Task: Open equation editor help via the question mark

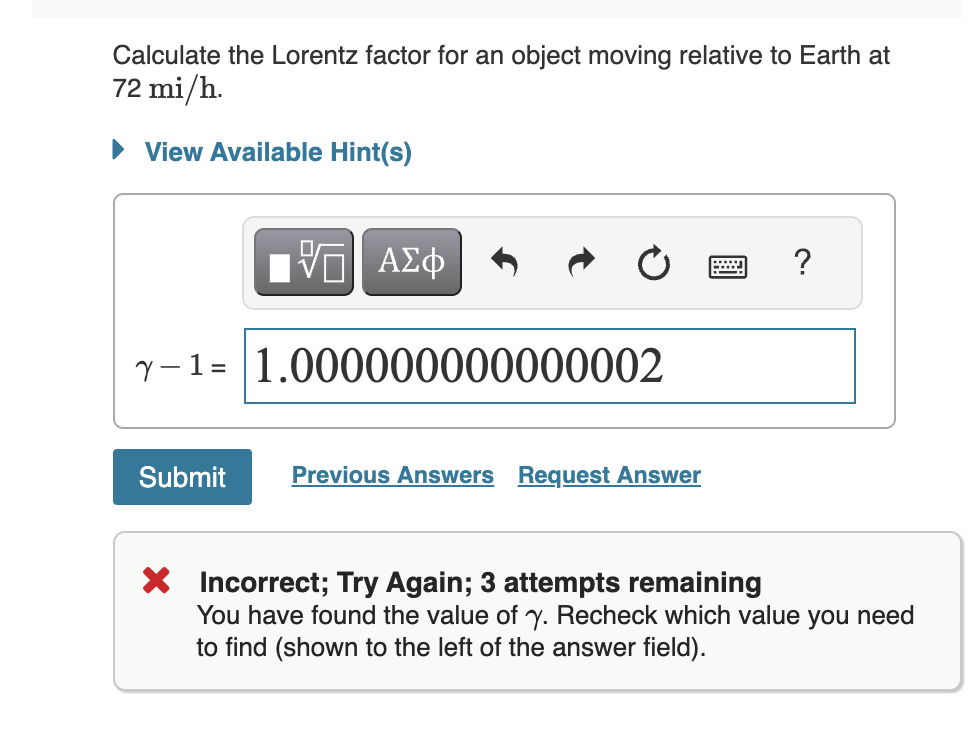Action: pyautogui.click(x=801, y=263)
